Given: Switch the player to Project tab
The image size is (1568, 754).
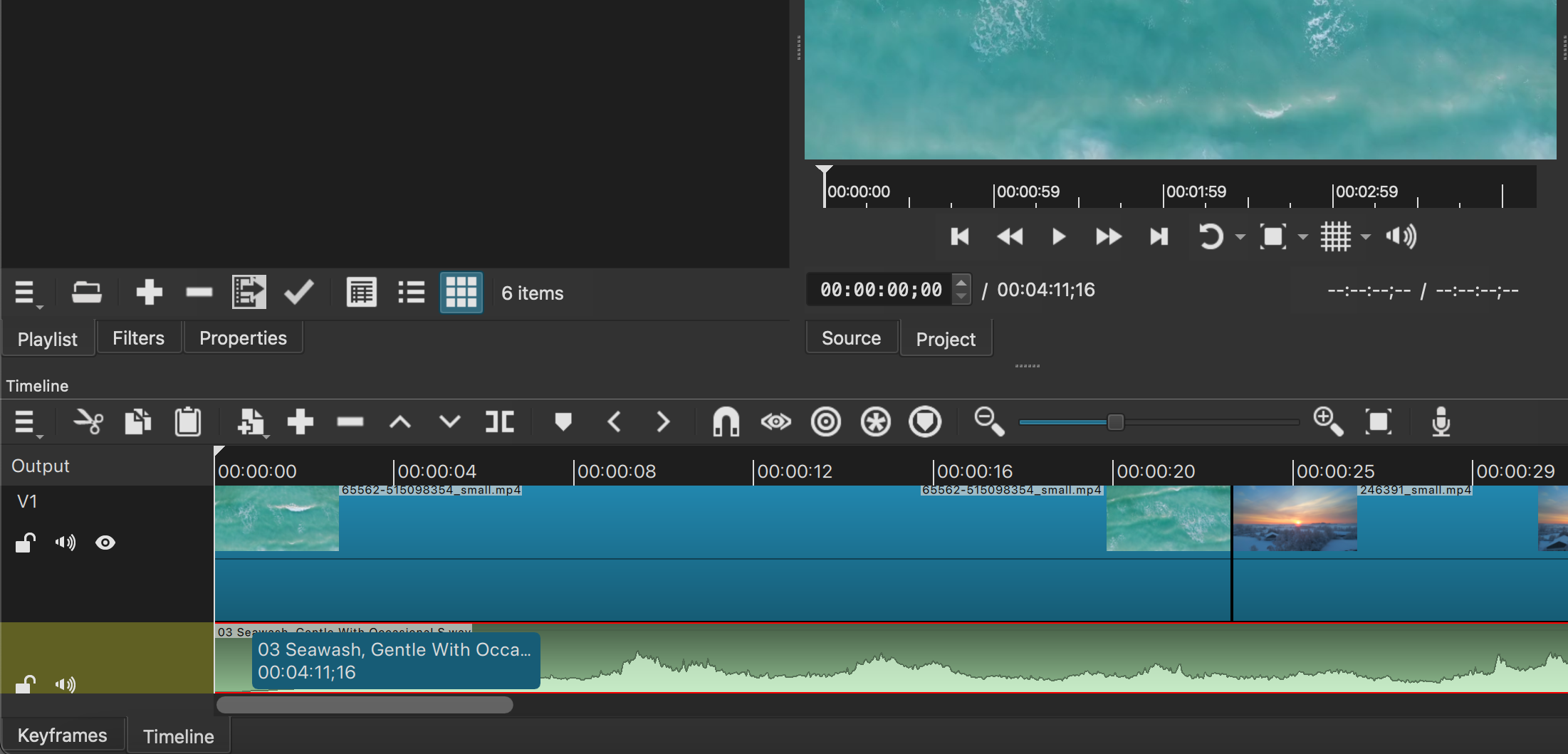Looking at the screenshot, I should click(x=946, y=339).
